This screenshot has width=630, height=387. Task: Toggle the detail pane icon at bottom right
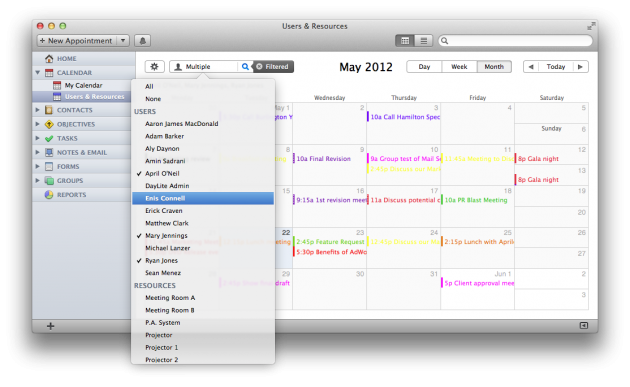(x=584, y=326)
